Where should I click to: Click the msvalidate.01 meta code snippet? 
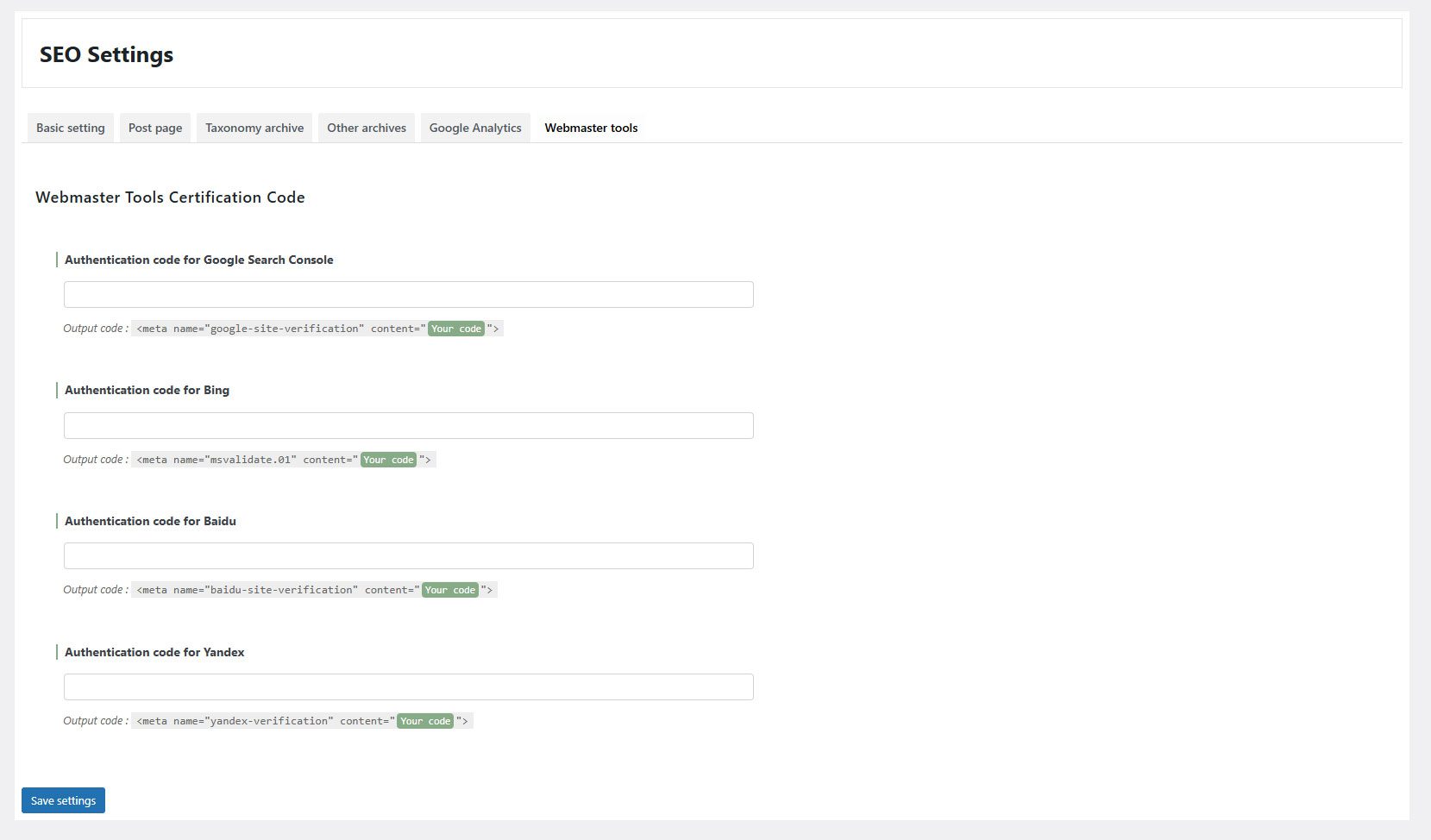coord(284,460)
